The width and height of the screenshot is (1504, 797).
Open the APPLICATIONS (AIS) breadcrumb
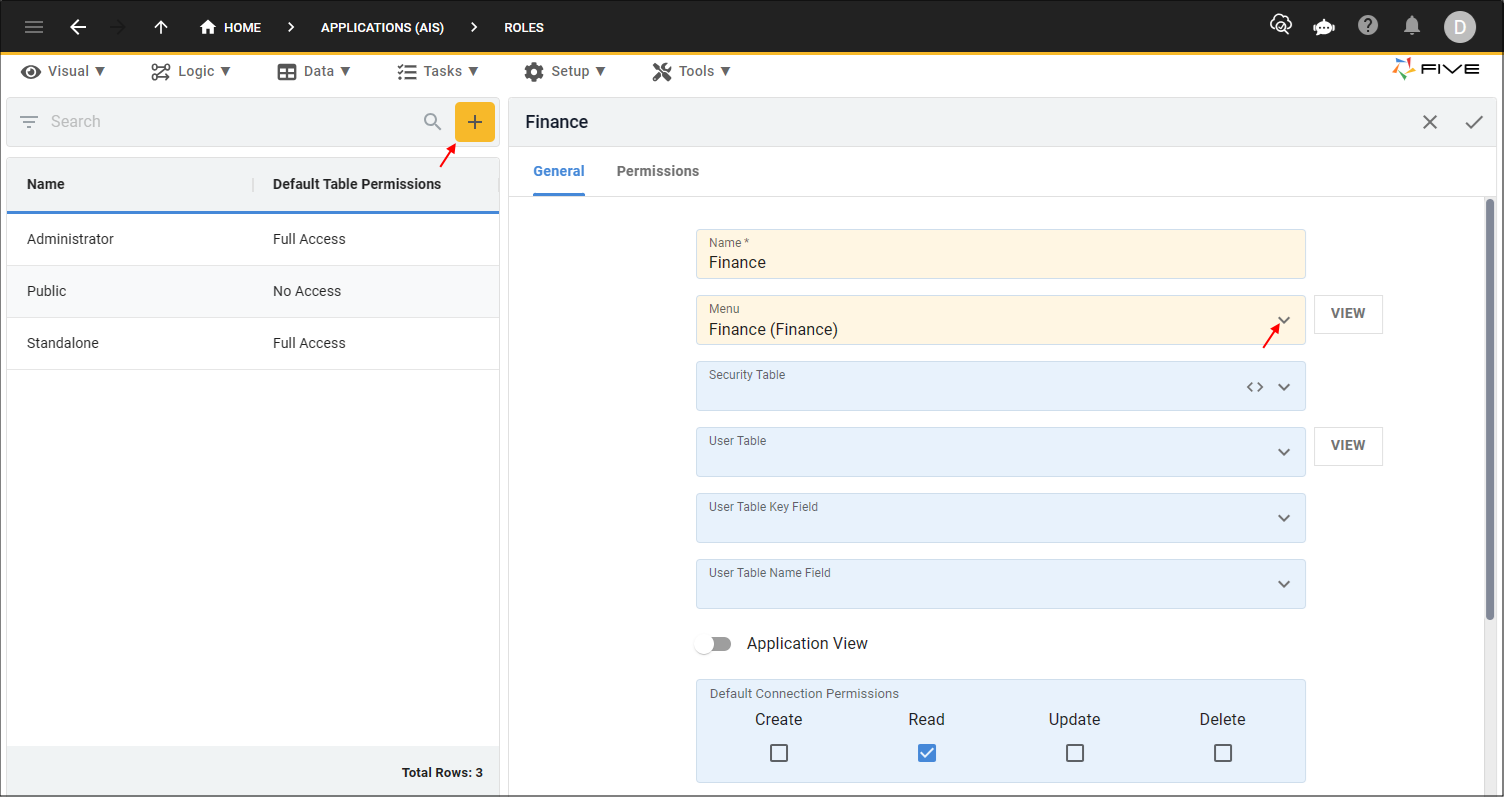382,27
